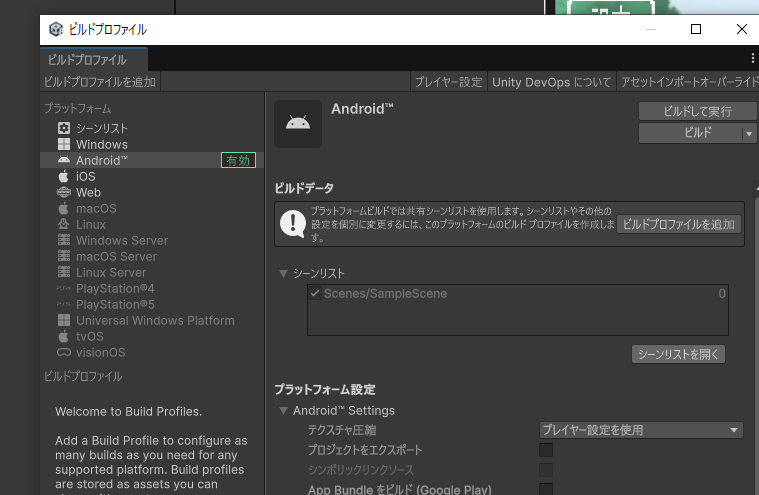759x495 pixels.
Task: Select the Windows Server platform row
Action: 152,240
